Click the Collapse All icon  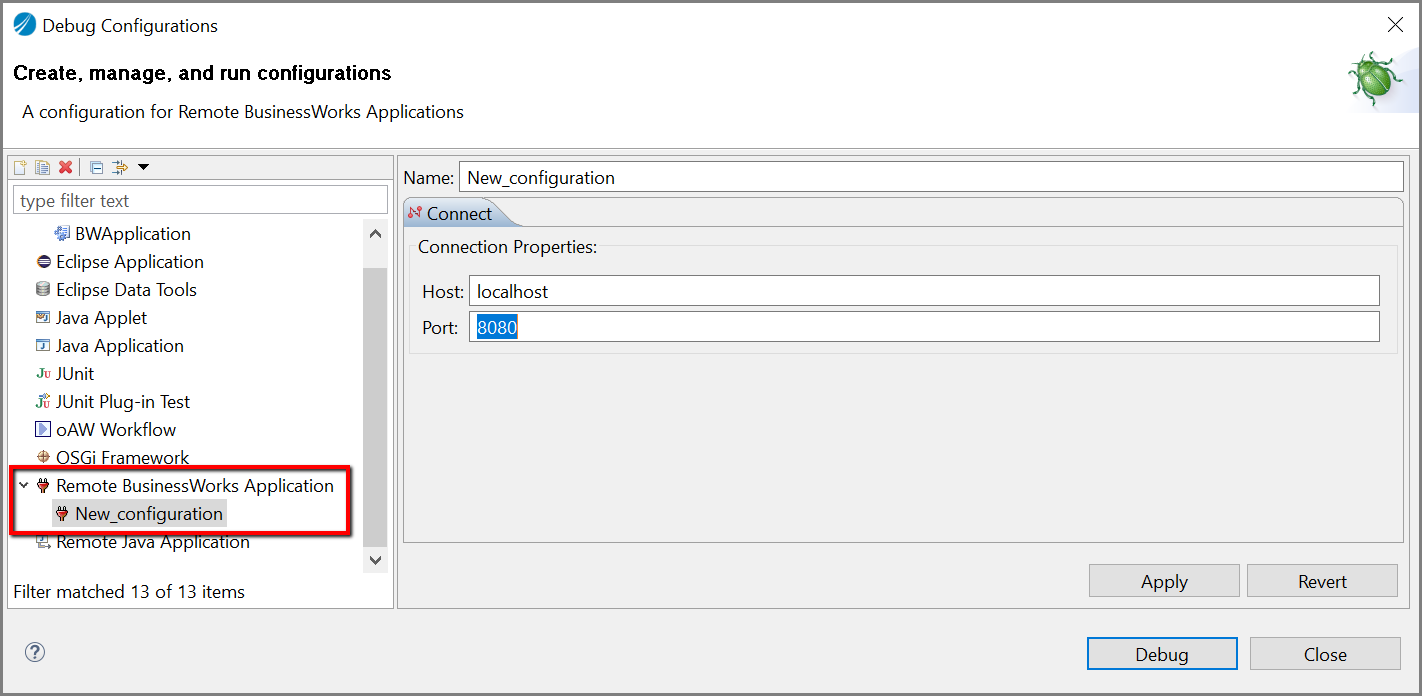pyautogui.click(x=97, y=168)
